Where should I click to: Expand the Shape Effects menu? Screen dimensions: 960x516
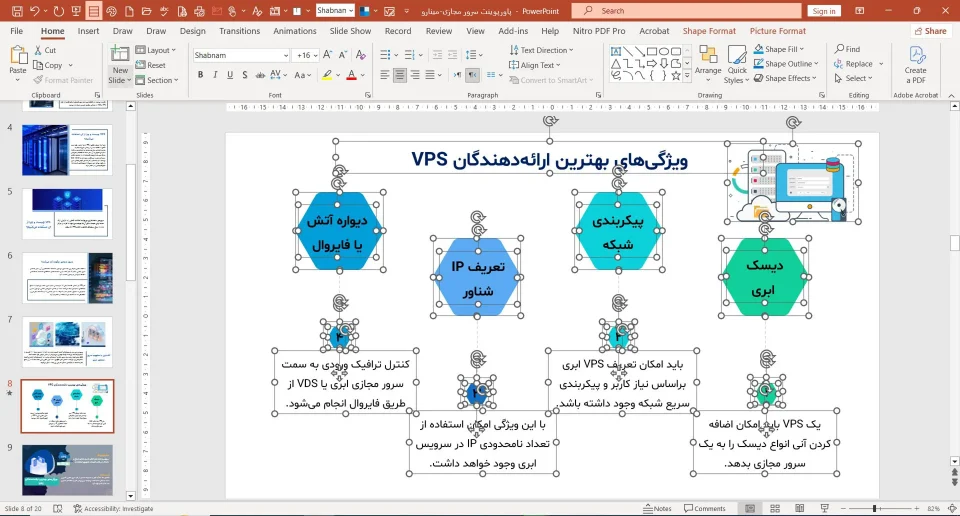786,78
